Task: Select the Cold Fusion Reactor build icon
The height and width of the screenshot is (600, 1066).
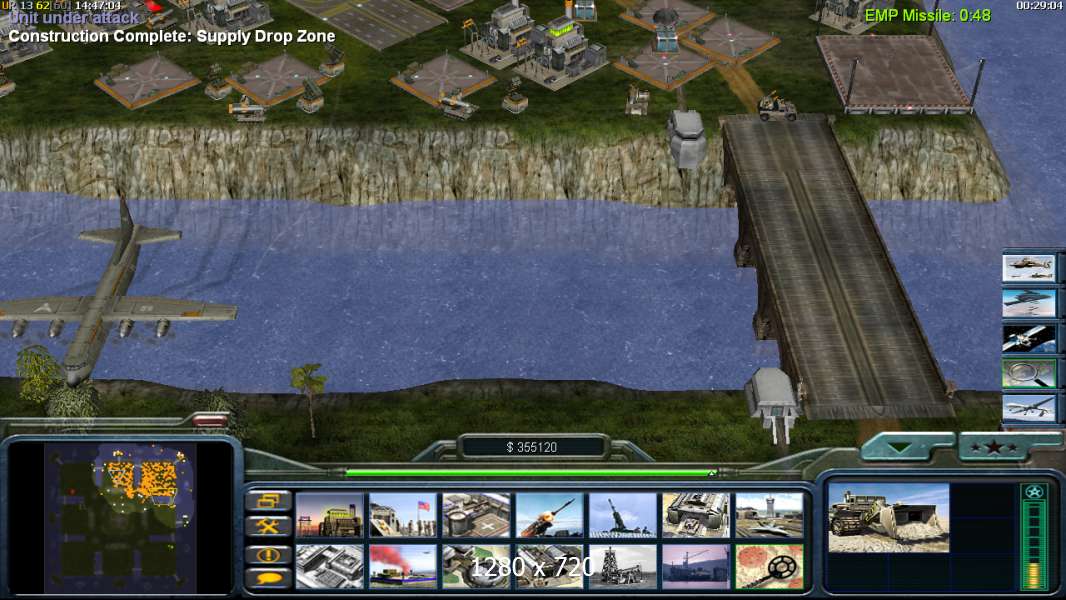Action: click(x=330, y=515)
